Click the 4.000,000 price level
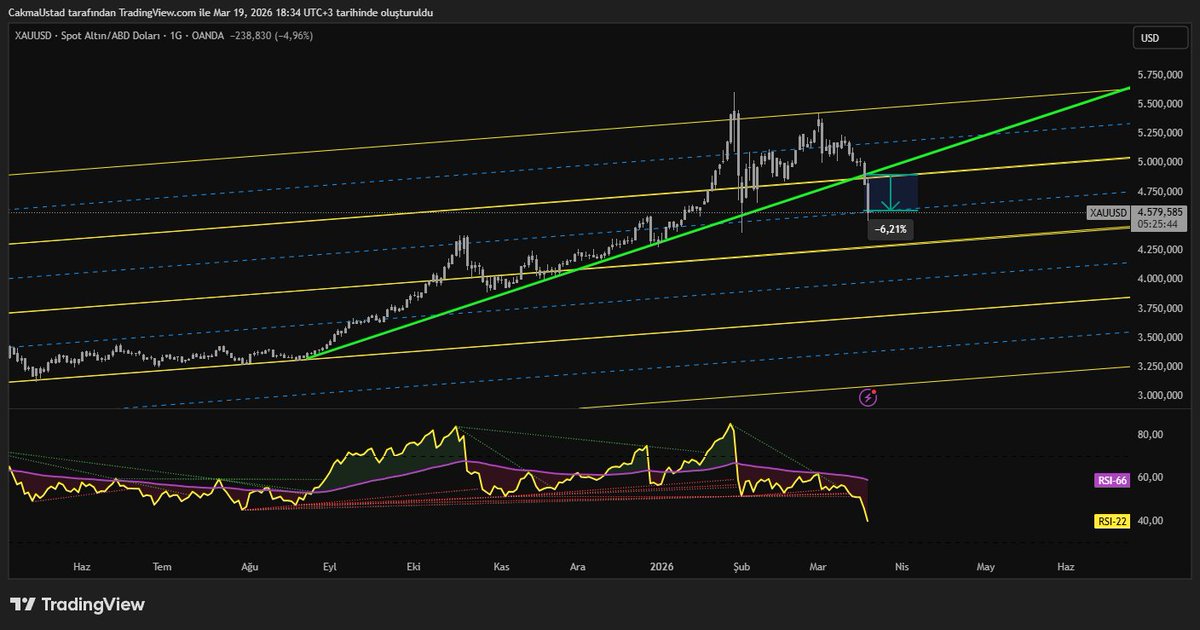 click(x=1161, y=279)
